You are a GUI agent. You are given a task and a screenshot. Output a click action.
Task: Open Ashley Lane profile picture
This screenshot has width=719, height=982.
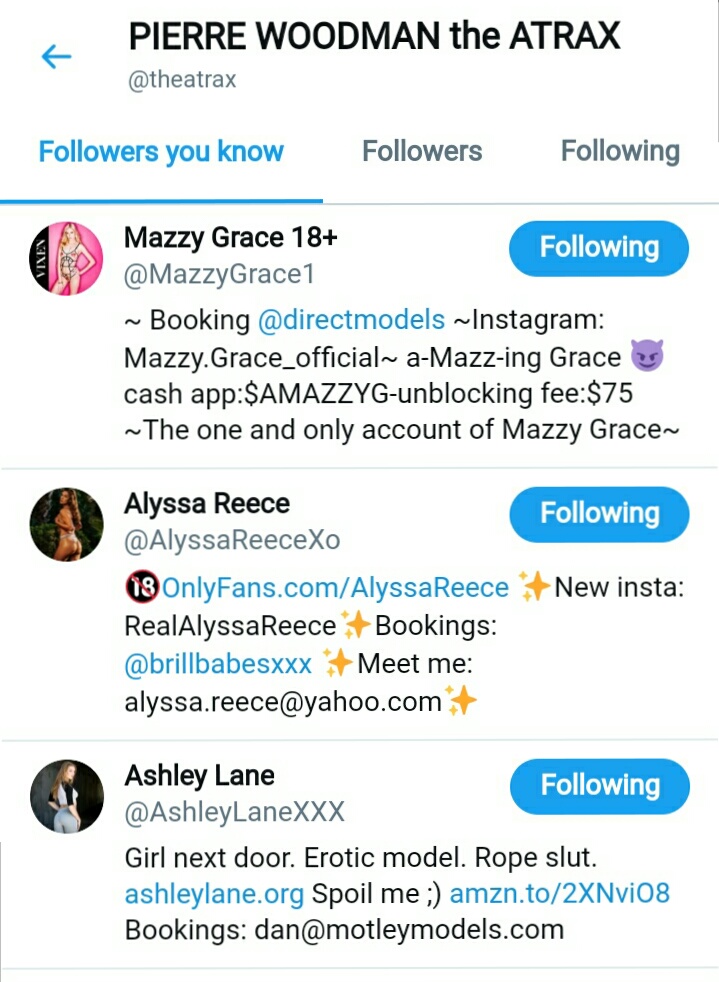(x=66, y=796)
